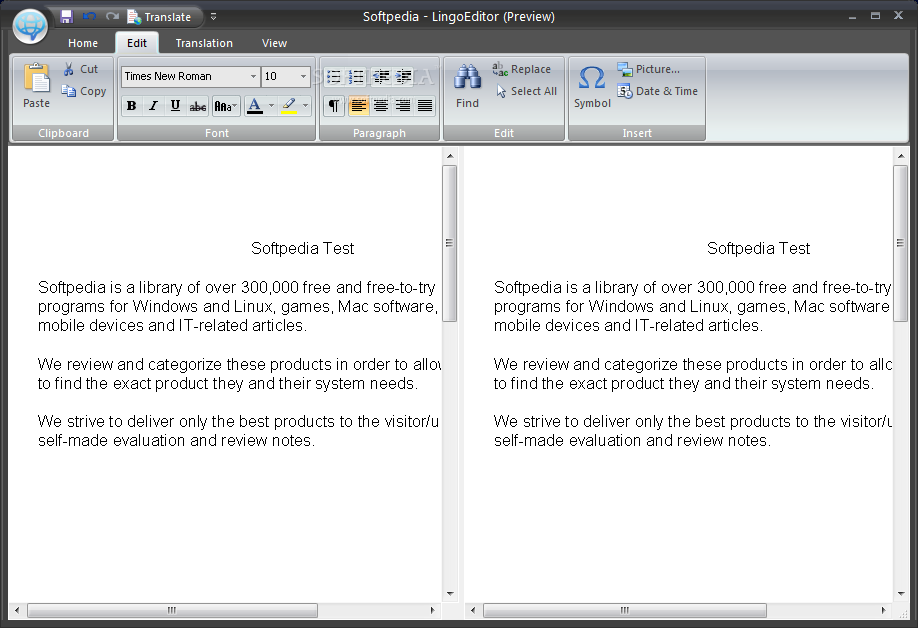Click the left pane scroll left arrow
Image resolution: width=918 pixels, height=628 pixels.
[x=17, y=610]
